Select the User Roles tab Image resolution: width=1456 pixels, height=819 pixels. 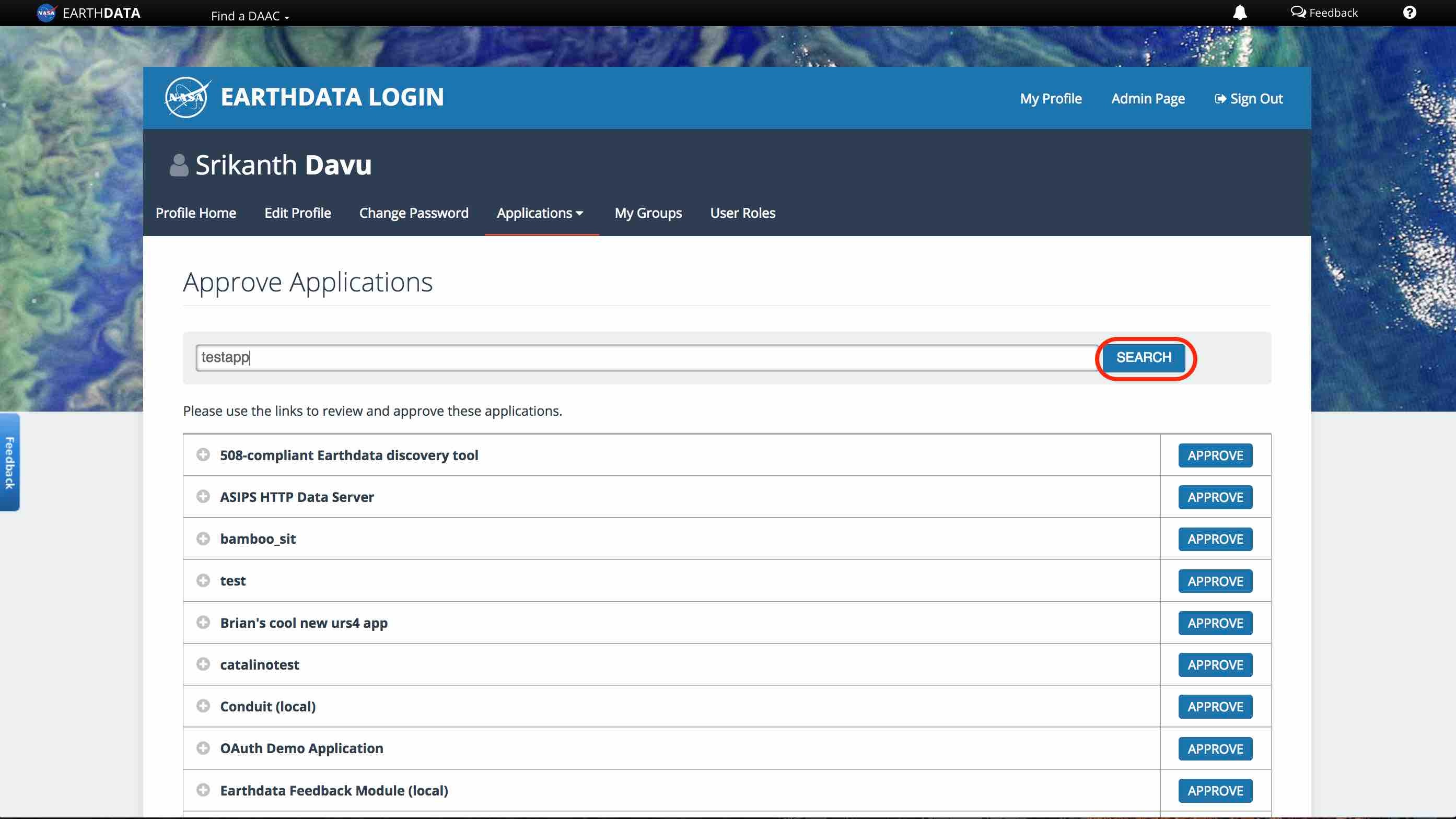742,212
